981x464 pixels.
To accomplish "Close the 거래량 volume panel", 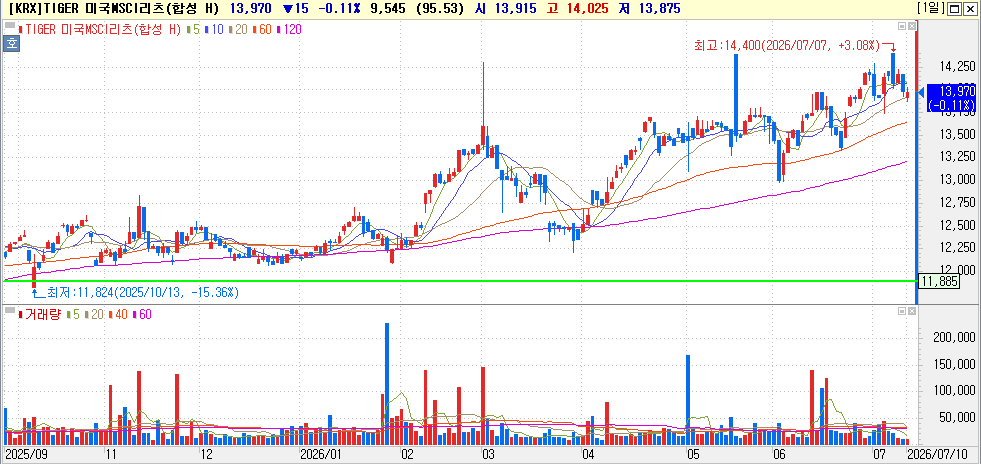I will point(912,311).
